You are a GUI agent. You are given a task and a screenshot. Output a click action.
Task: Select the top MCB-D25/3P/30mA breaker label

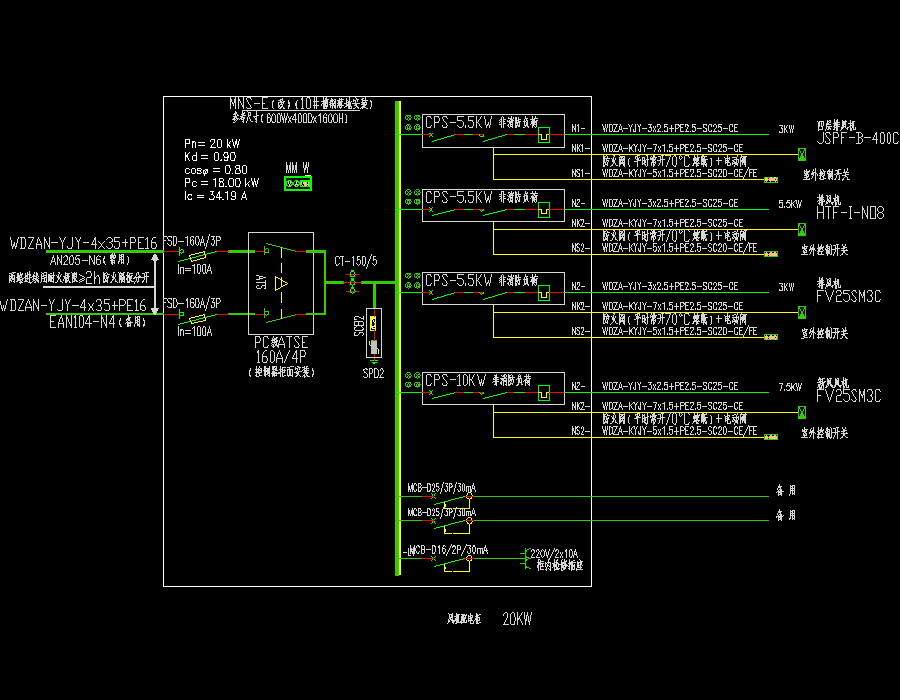coord(441,488)
